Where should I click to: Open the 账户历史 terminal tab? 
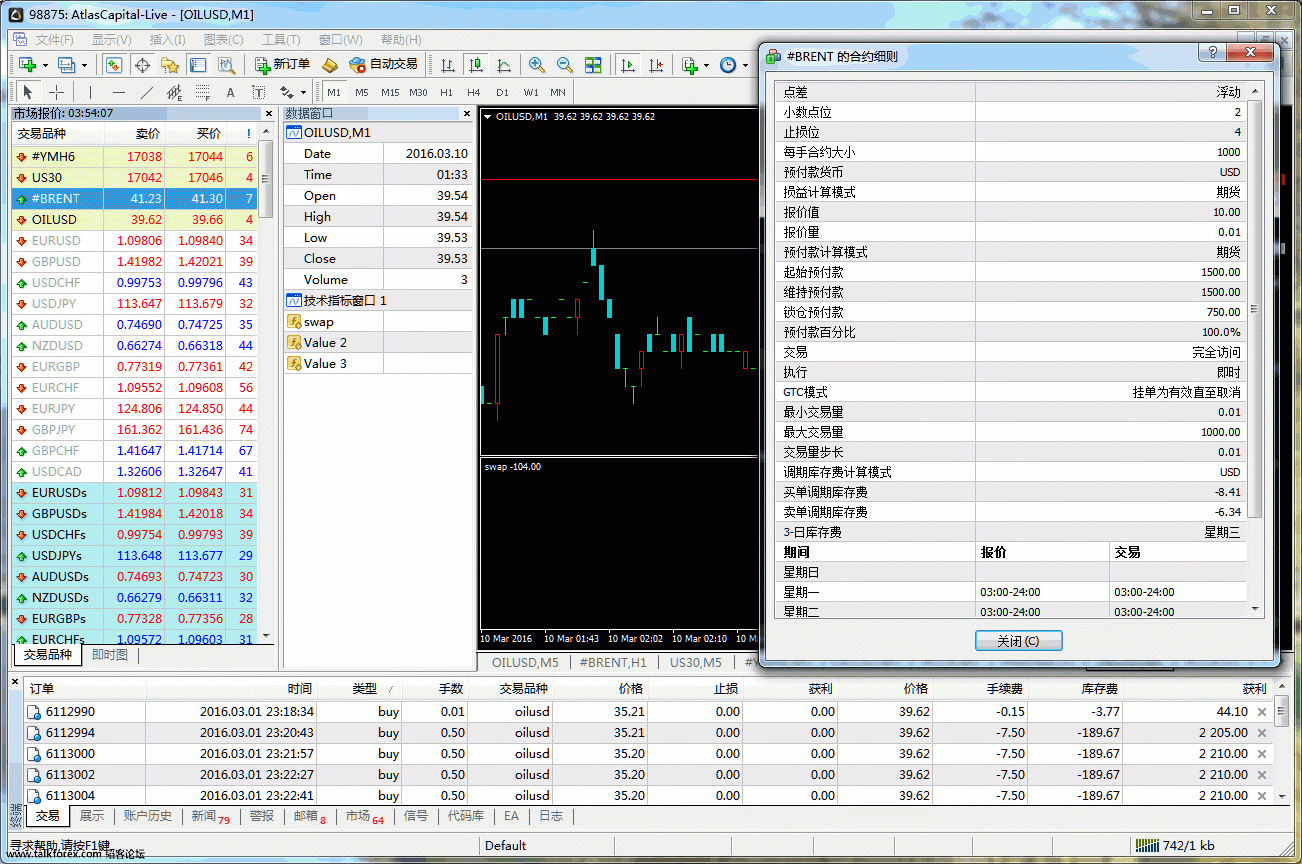147,816
